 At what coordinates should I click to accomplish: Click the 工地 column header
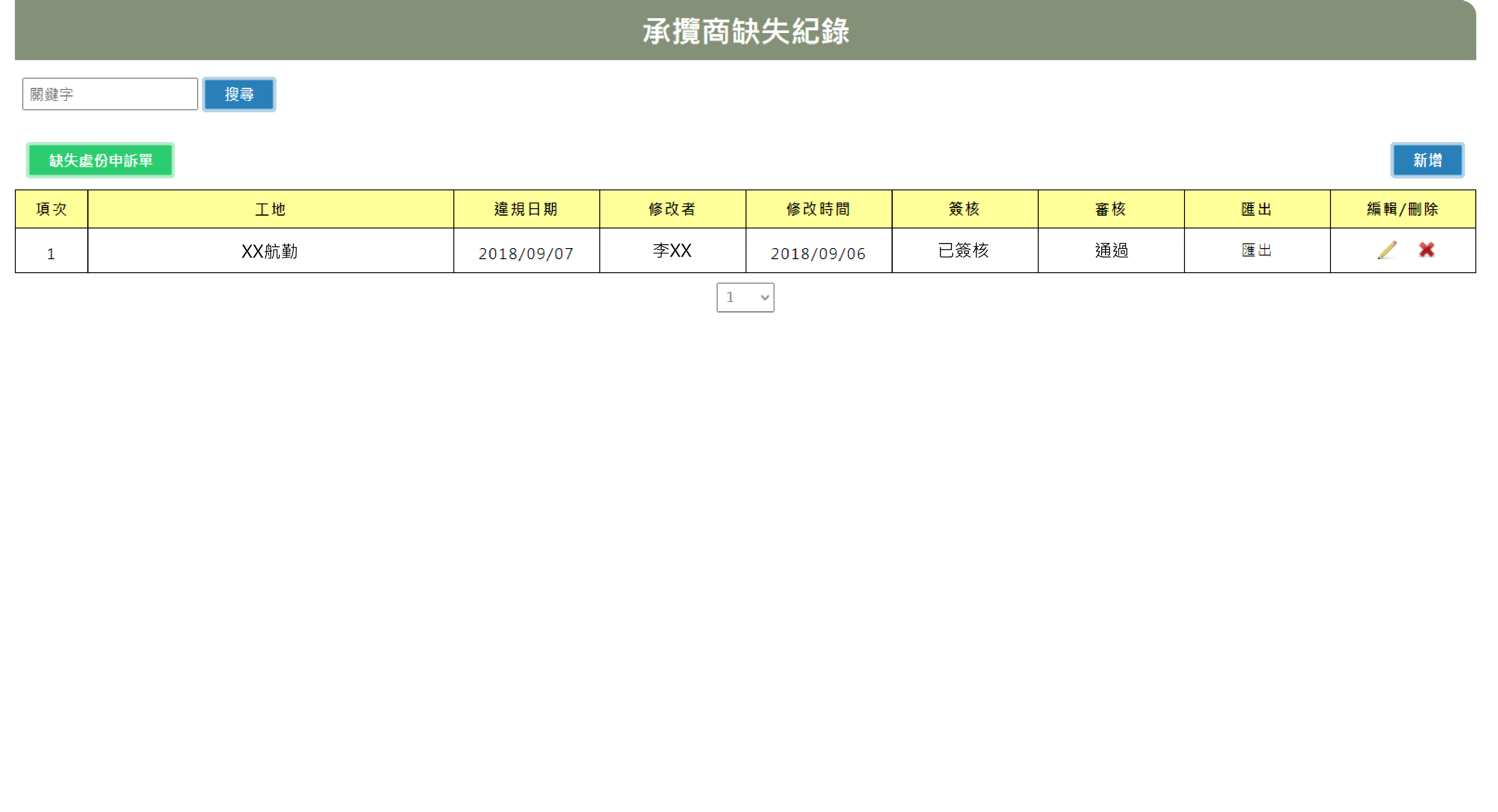(270, 209)
